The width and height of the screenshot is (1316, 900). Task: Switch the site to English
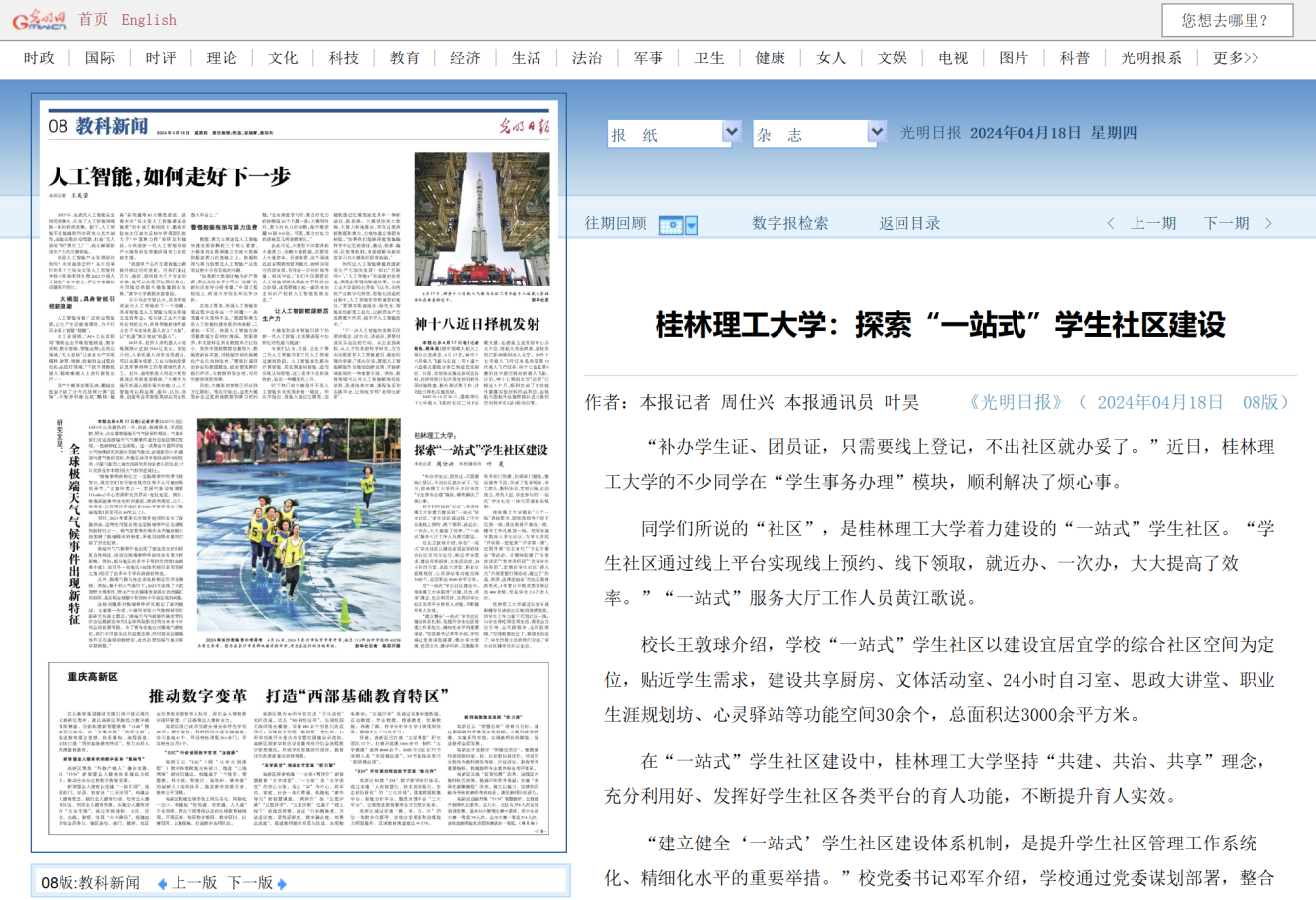(149, 20)
